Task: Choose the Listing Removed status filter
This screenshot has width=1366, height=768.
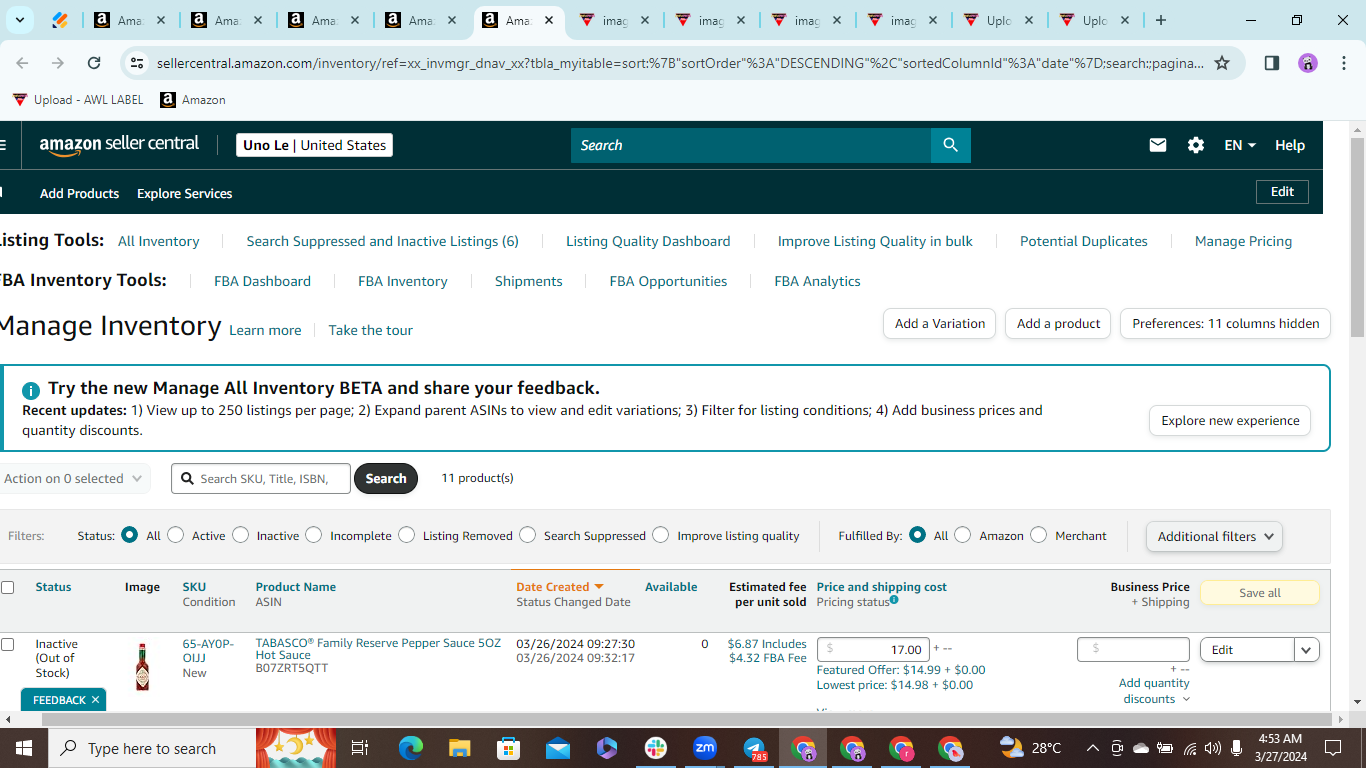Action: pyautogui.click(x=407, y=535)
